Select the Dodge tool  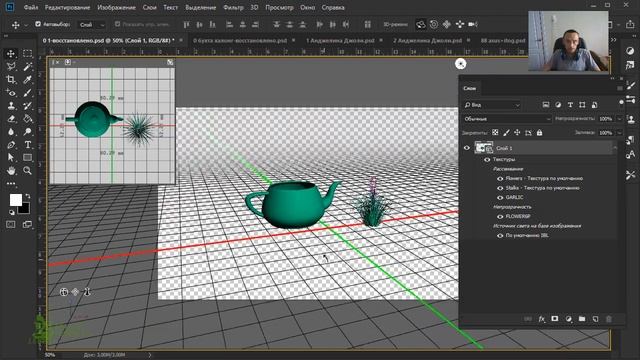(27, 132)
